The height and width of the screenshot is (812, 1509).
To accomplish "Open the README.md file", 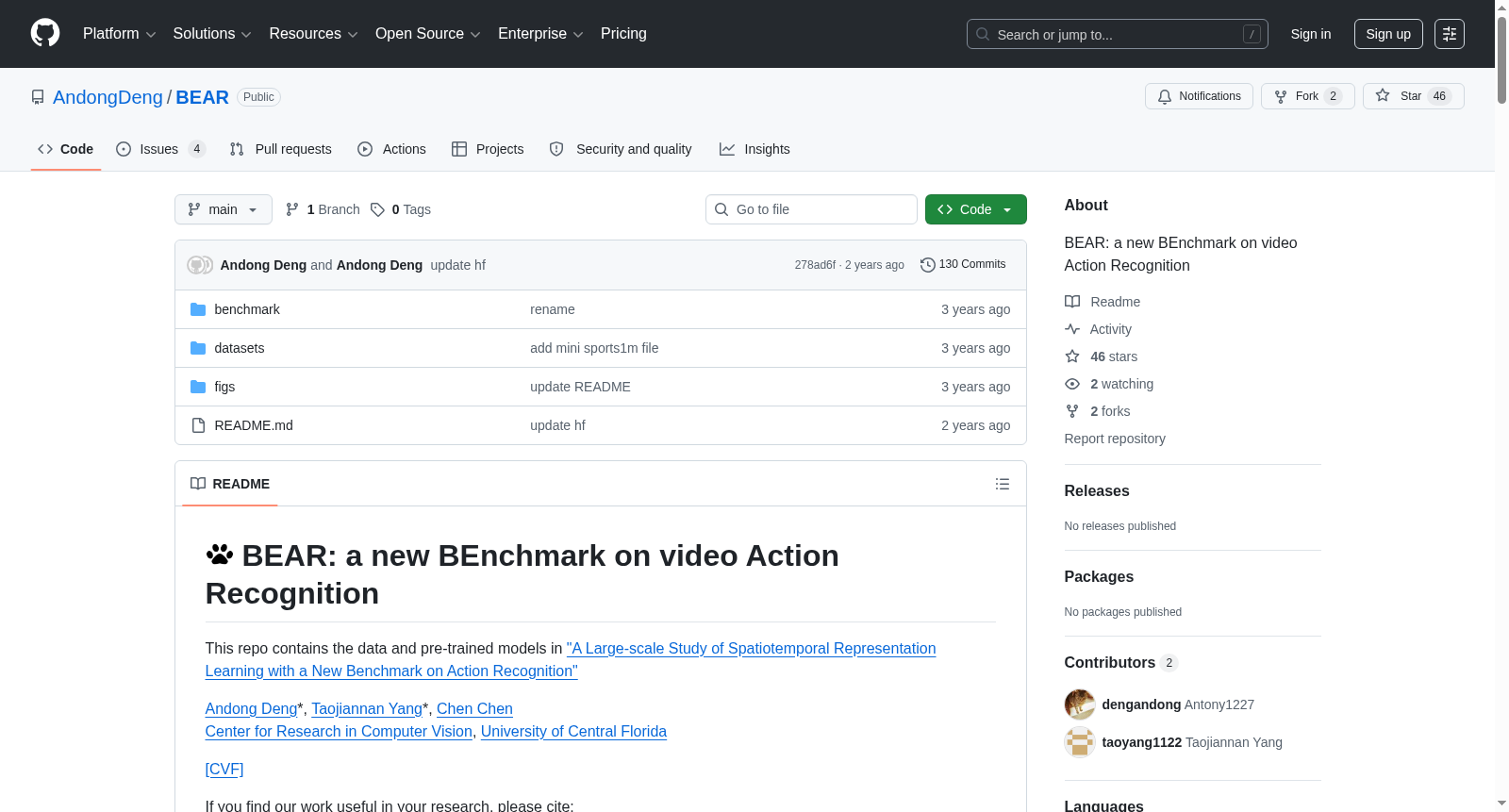I will [254, 425].
